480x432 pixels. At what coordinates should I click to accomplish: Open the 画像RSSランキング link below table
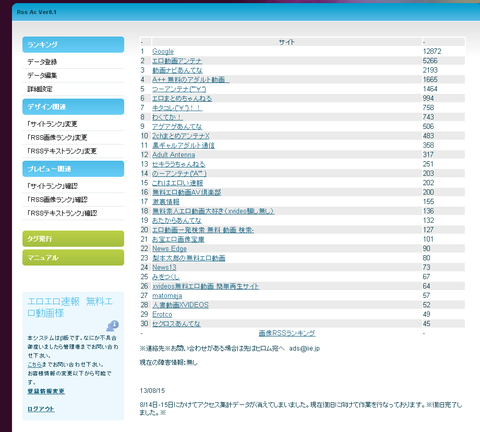(x=287, y=333)
